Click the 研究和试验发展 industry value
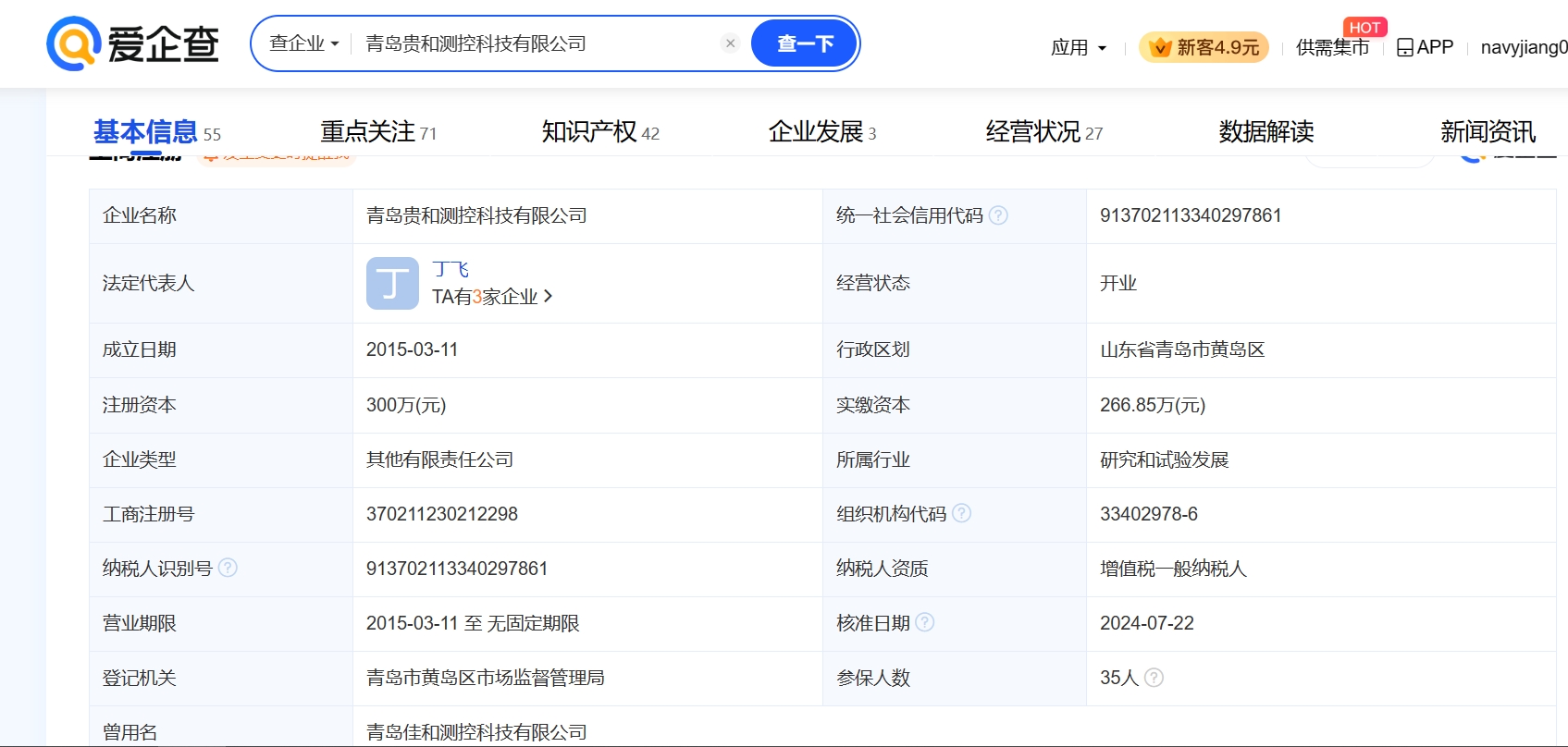Image resolution: width=1568 pixels, height=747 pixels. (x=1164, y=459)
